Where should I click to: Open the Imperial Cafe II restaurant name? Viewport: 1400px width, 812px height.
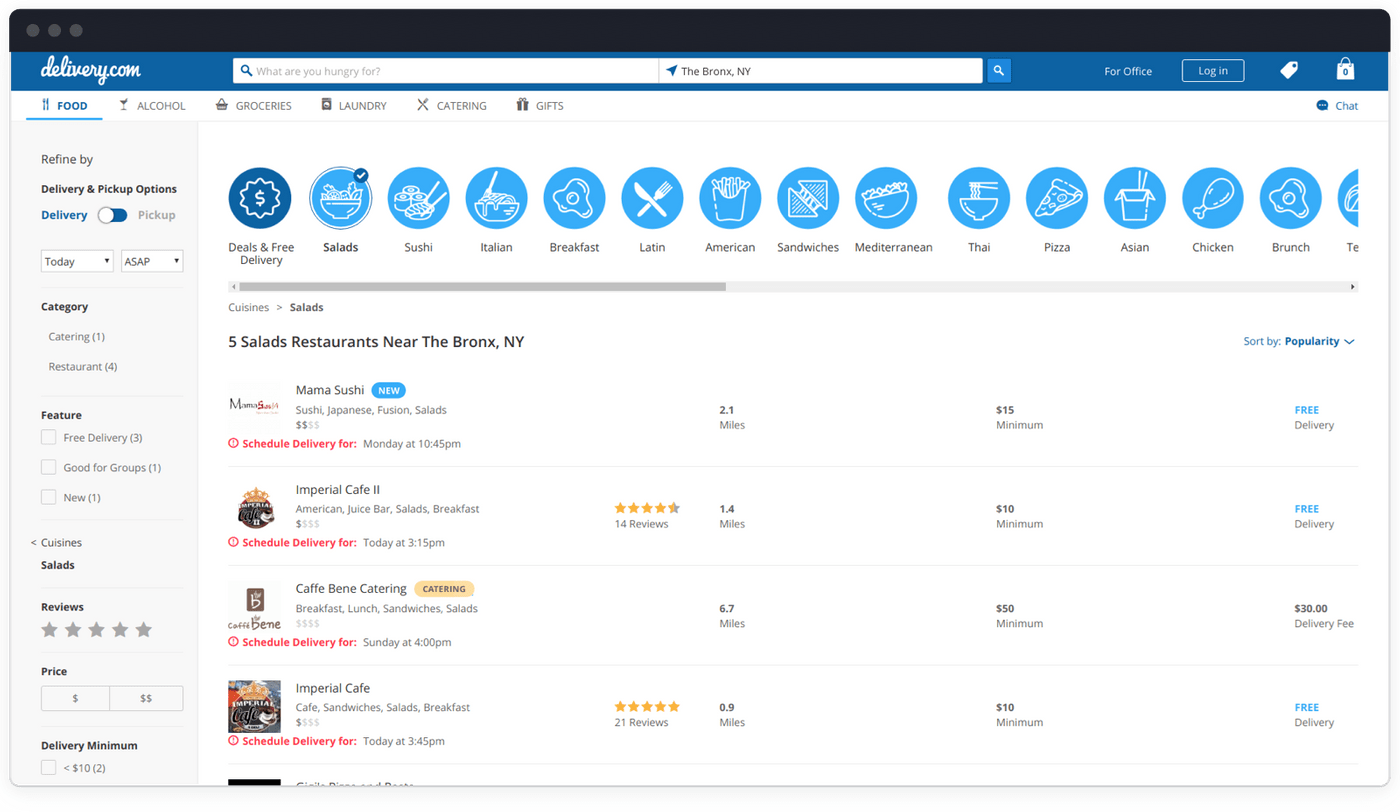[x=338, y=489]
